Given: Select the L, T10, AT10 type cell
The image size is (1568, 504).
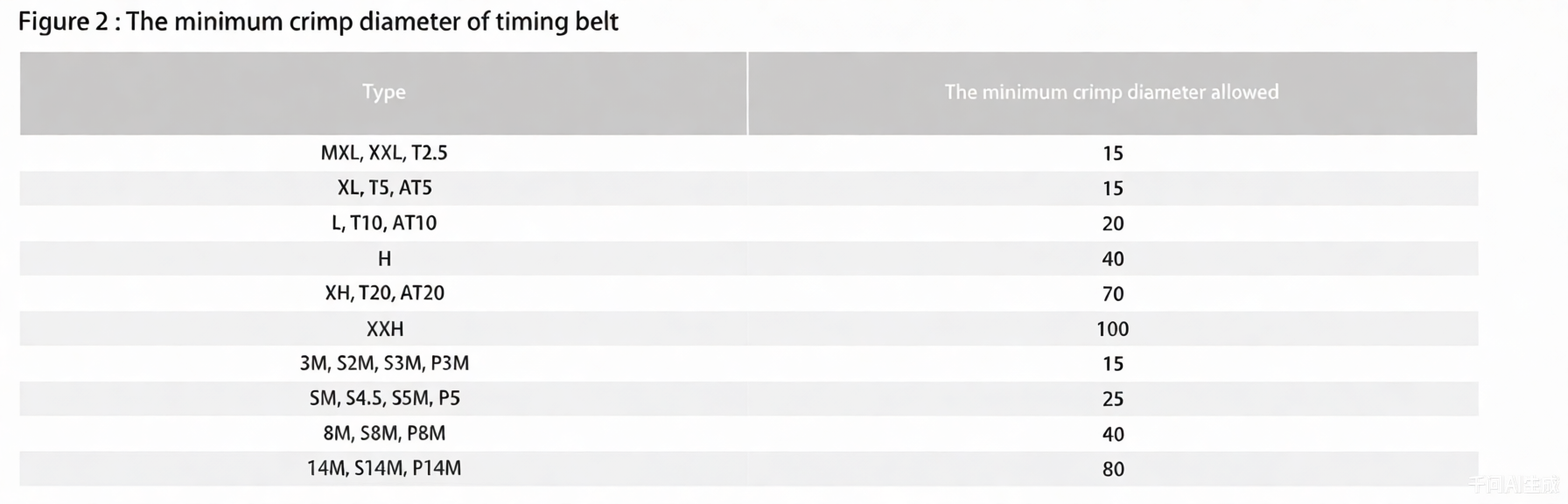Looking at the screenshot, I should pos(383,223).
